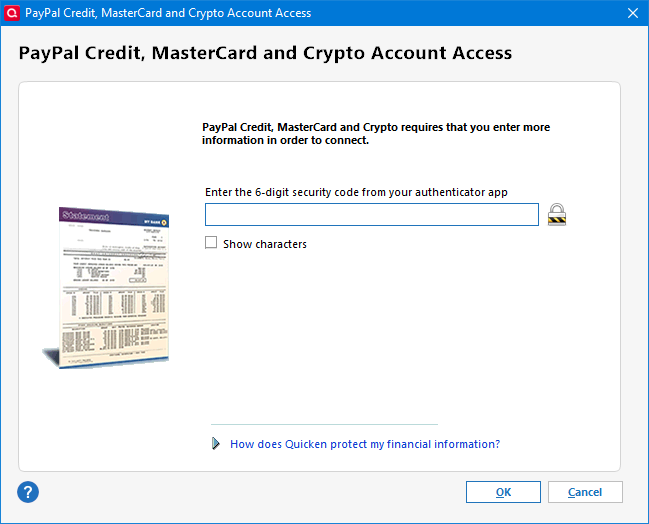Click the large Account Access dialog heading
The height and width of the screenshot is (524, 649).
coord(265,53)
